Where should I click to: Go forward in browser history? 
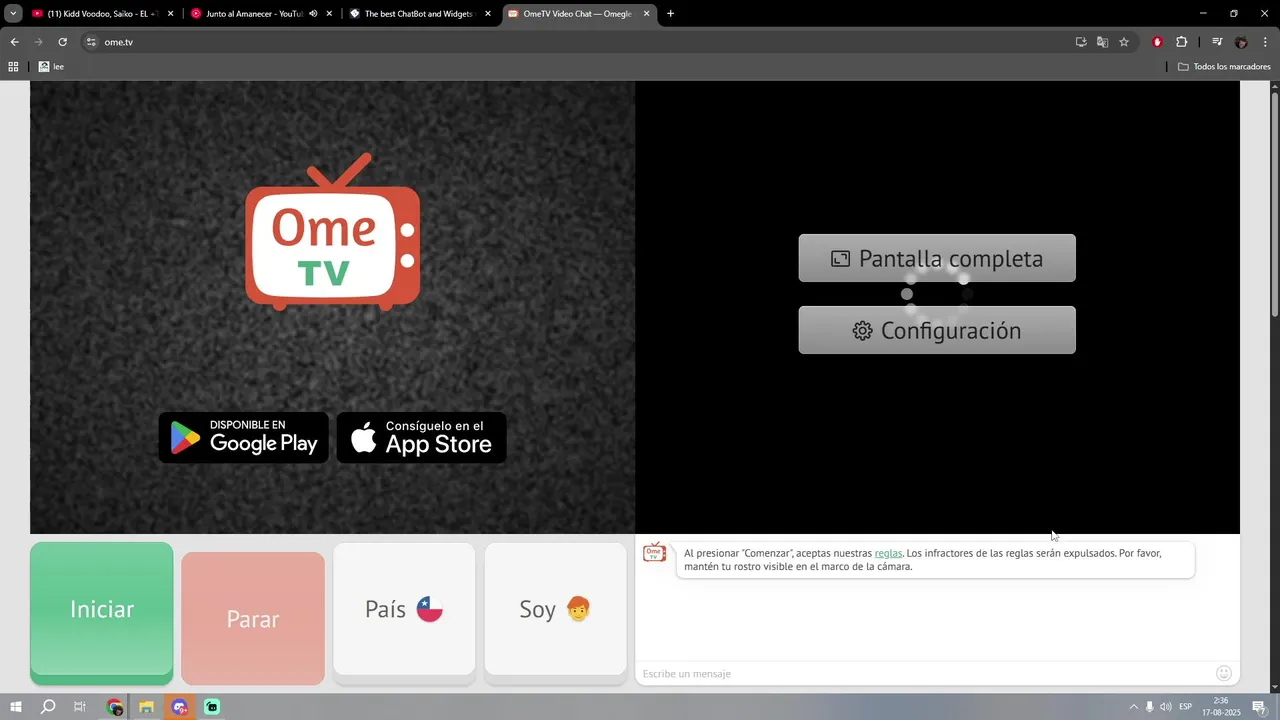tap(38, 42)
